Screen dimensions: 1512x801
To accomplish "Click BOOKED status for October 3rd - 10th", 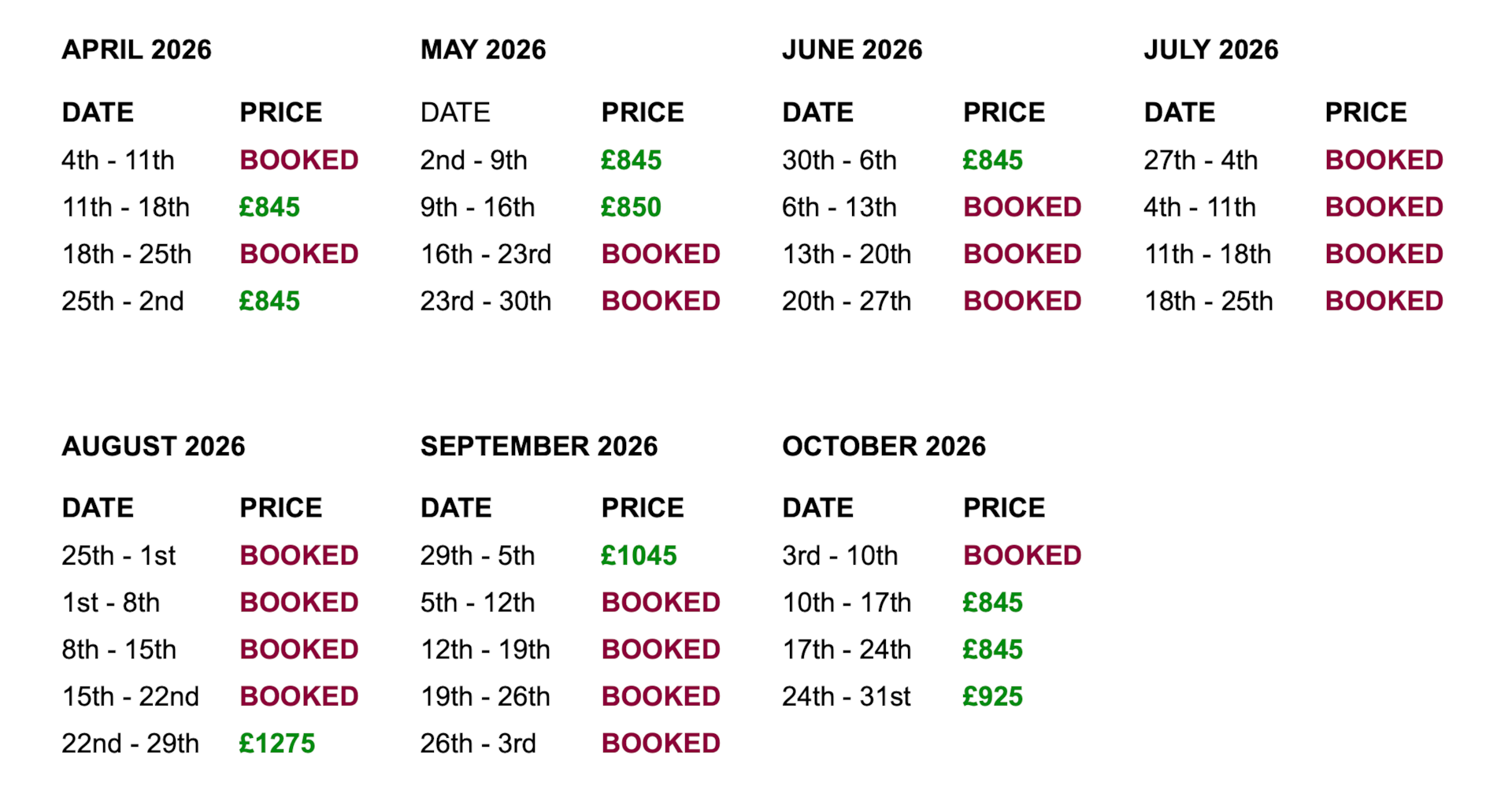I will [1022, 556].
